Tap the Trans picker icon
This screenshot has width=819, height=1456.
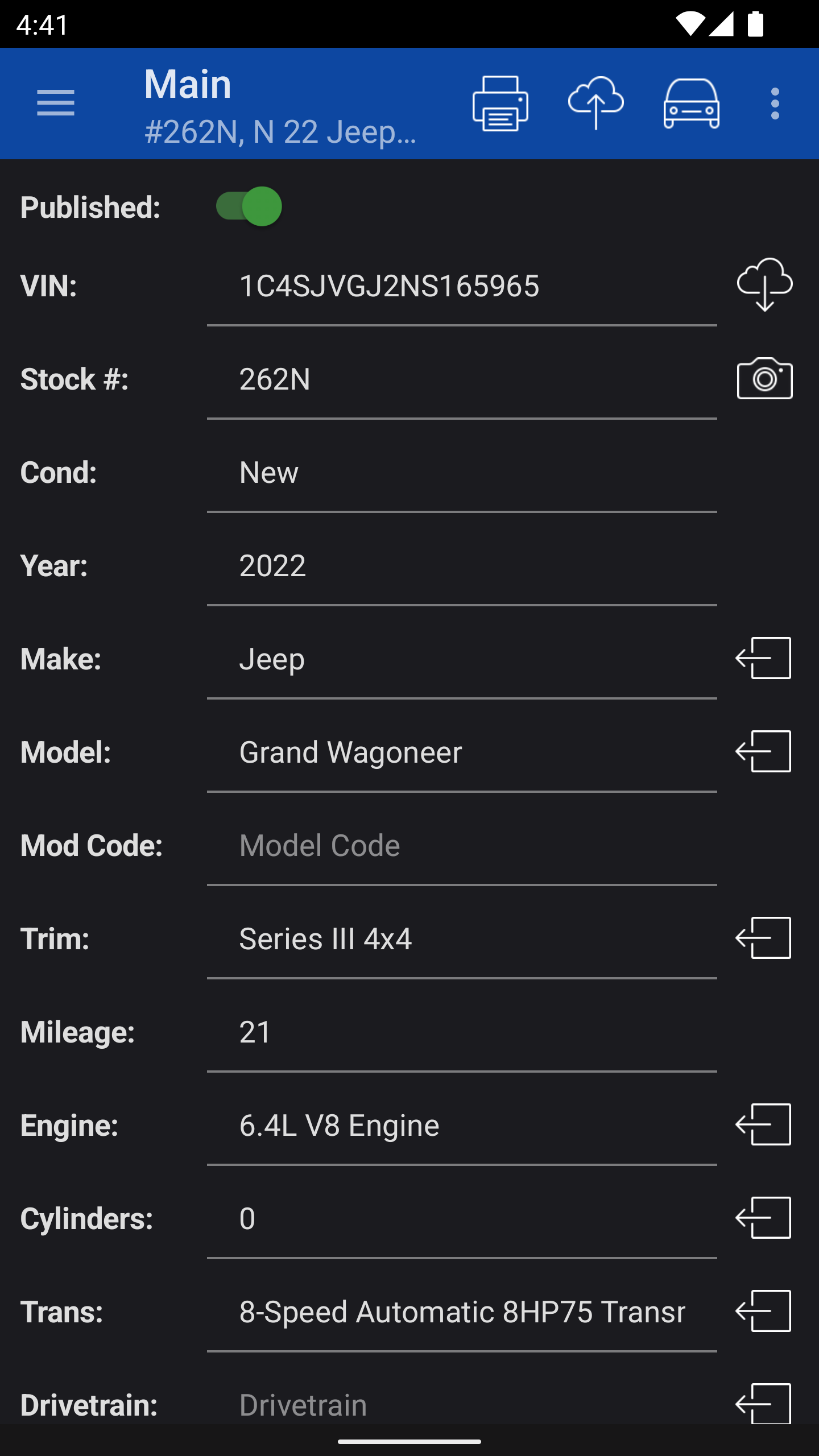pos(763,1312)
